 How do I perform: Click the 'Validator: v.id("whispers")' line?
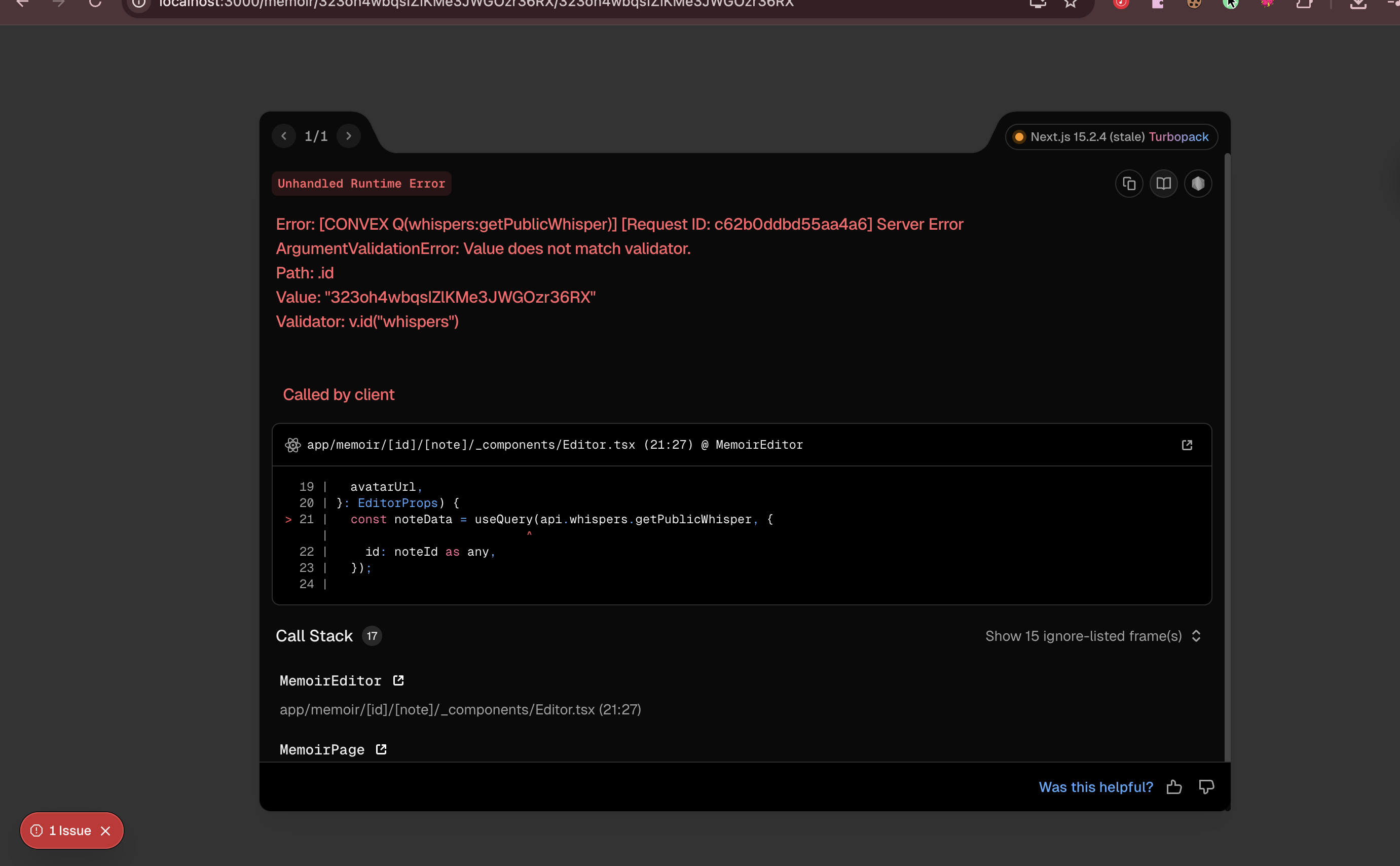(367, 322)
